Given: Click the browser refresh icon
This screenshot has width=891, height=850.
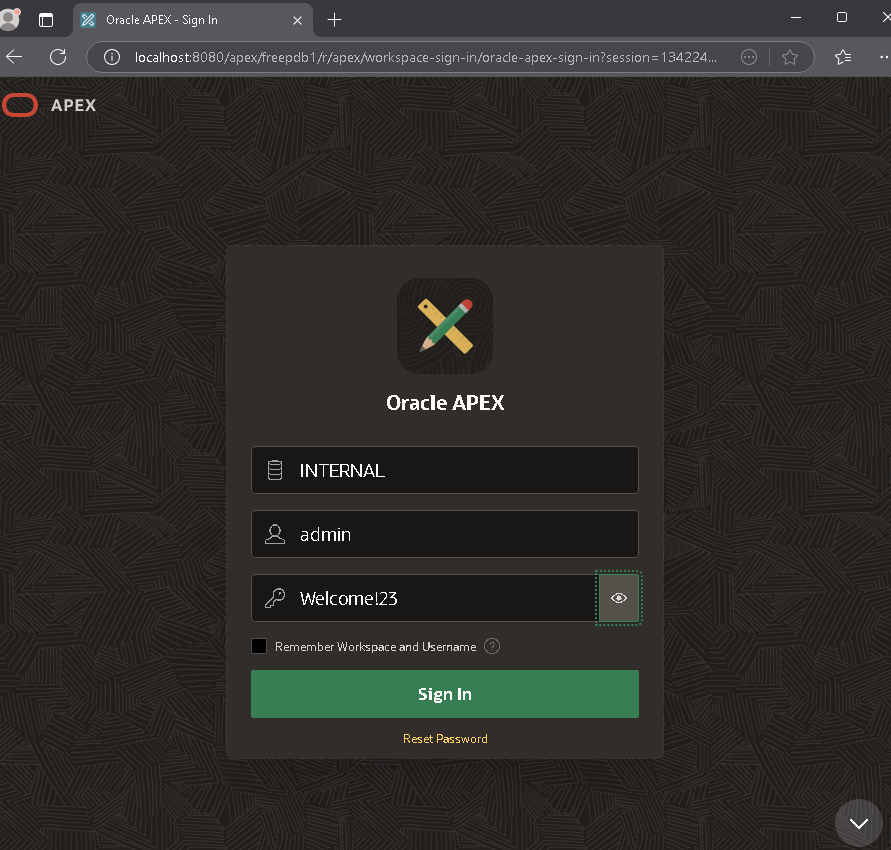Looking at the screenshot, I should click(58, 57).
